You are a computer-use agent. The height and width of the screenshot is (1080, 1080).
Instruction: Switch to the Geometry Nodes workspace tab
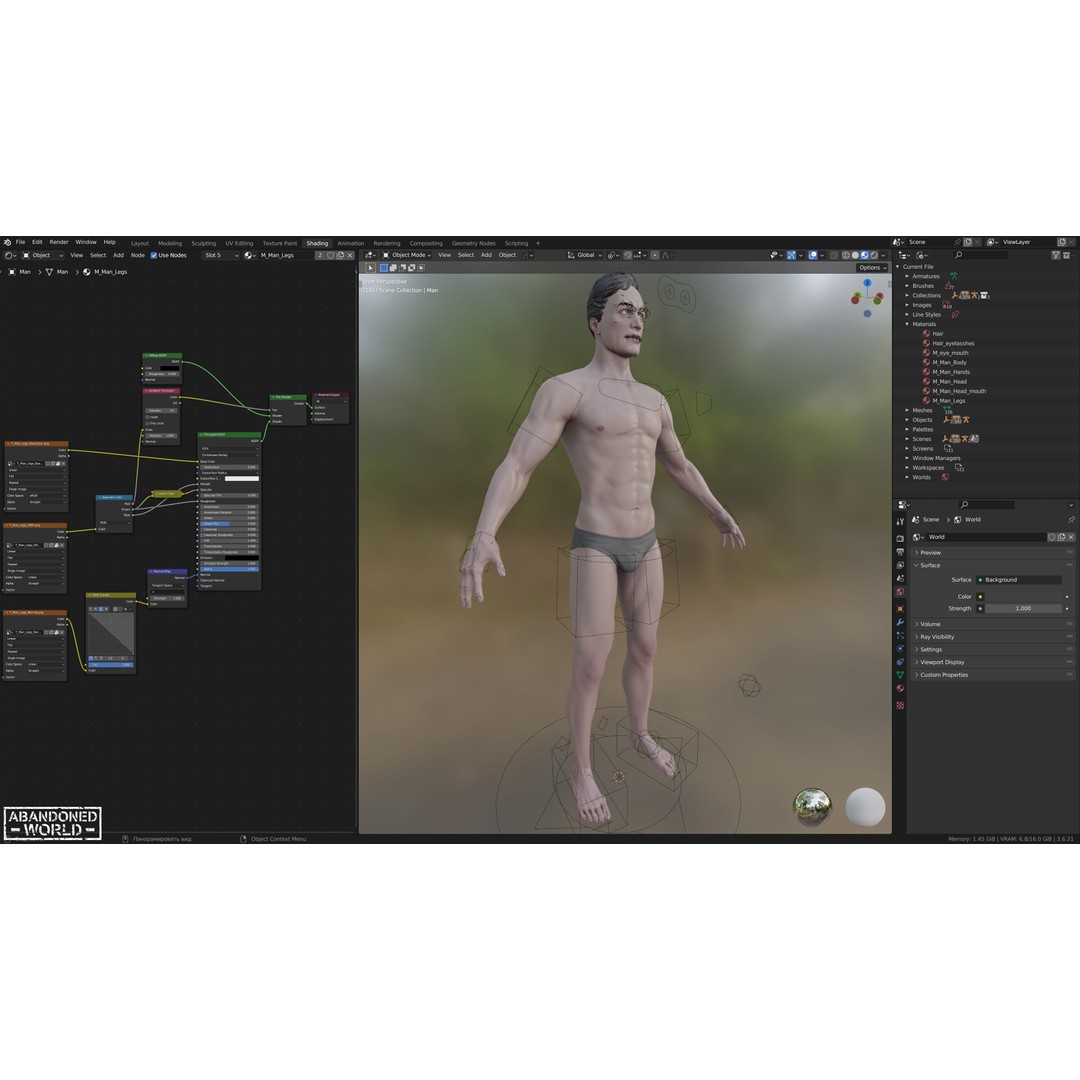473,243
